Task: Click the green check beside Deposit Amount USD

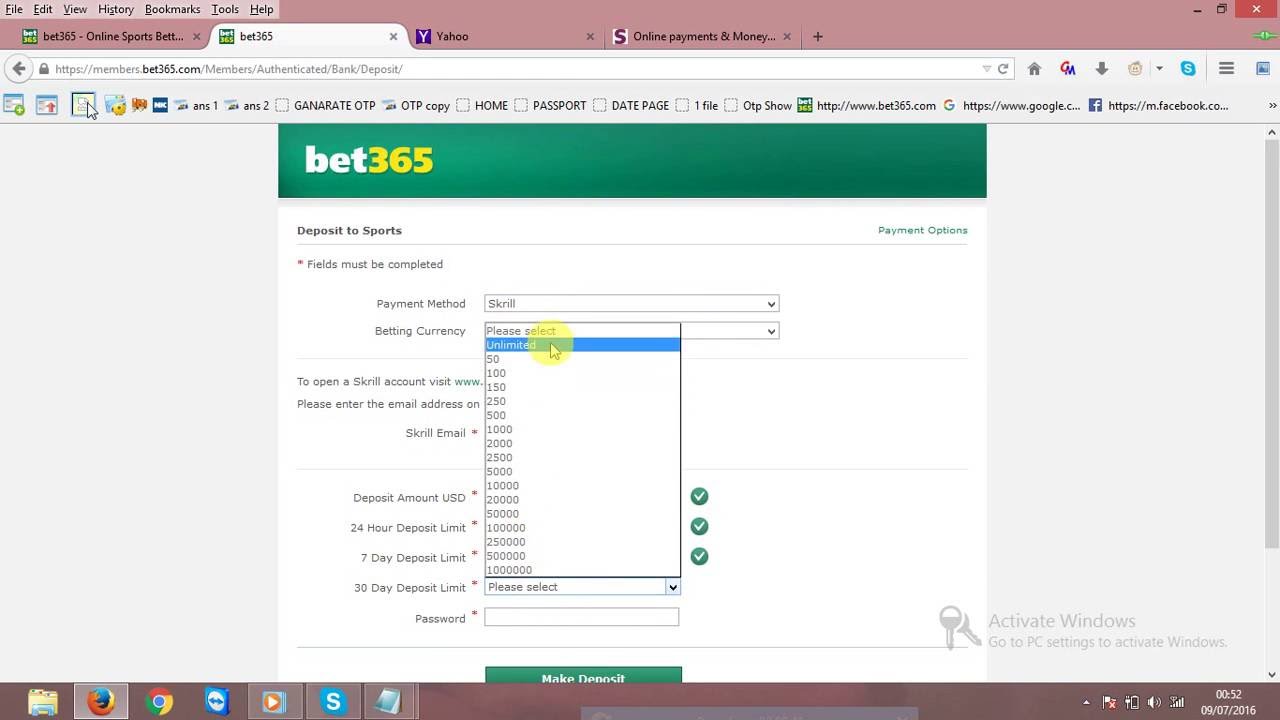Action: coord(699,496)
